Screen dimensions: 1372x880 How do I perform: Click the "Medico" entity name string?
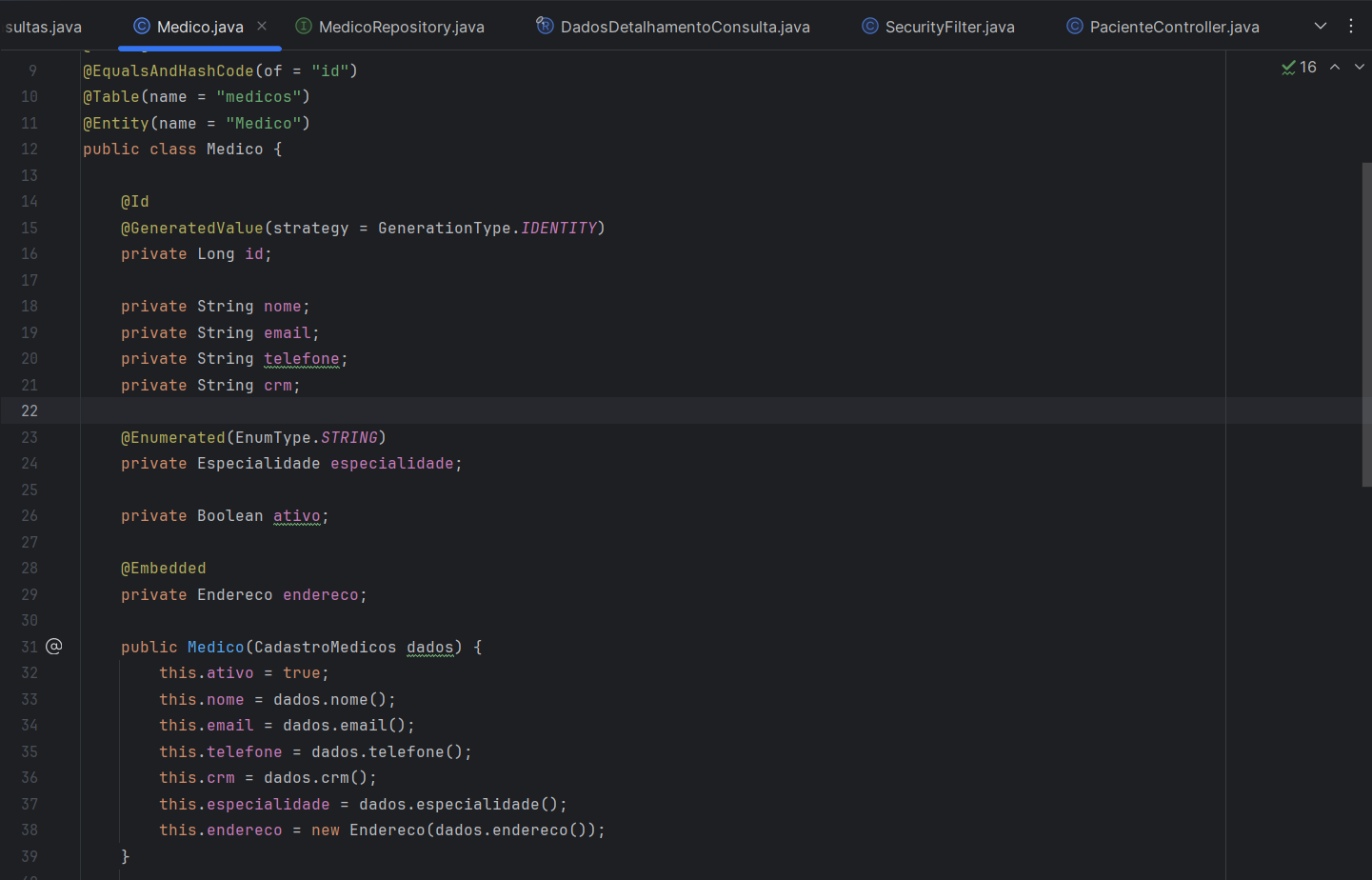tap(264, 124)
